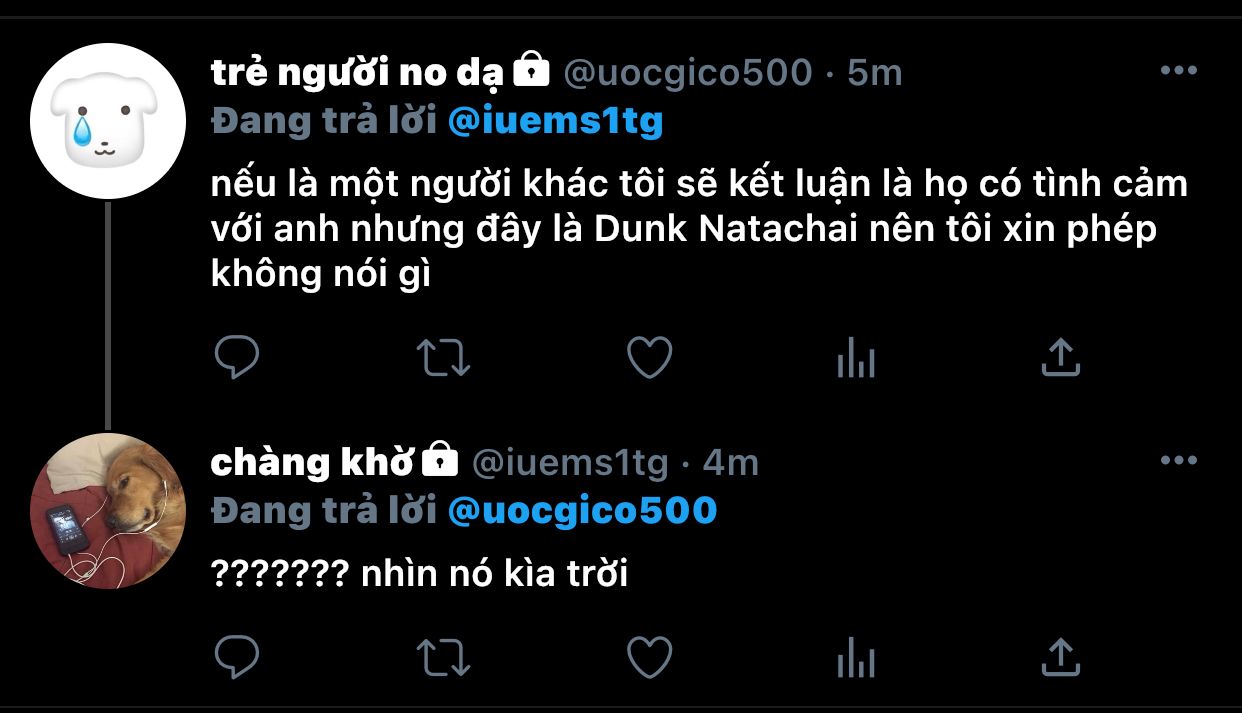The height and width of the screenshot is (713, 1242).
Task: View analytics of chàng khờ's tweet
Action: [856, 657]
